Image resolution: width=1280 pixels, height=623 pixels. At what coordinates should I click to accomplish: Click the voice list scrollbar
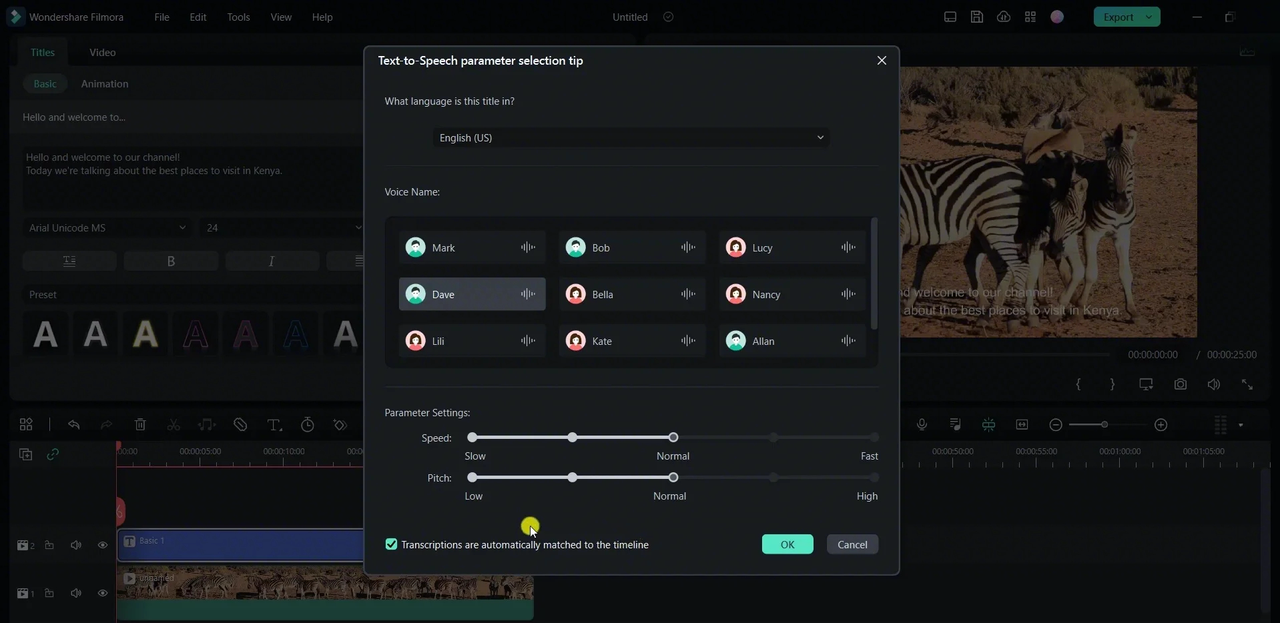(874, 274)
